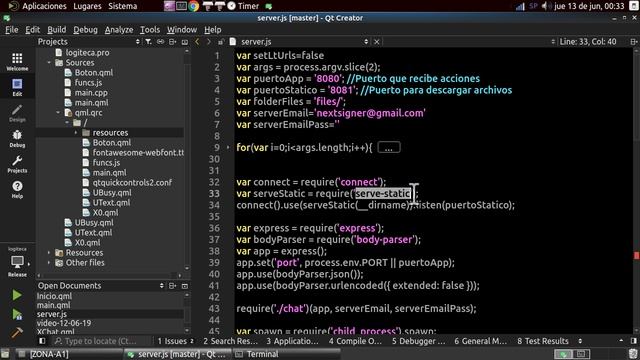This screenshot has width=640, height=360.
Task: Open the Welcome mode
Action: click(17, 62)
